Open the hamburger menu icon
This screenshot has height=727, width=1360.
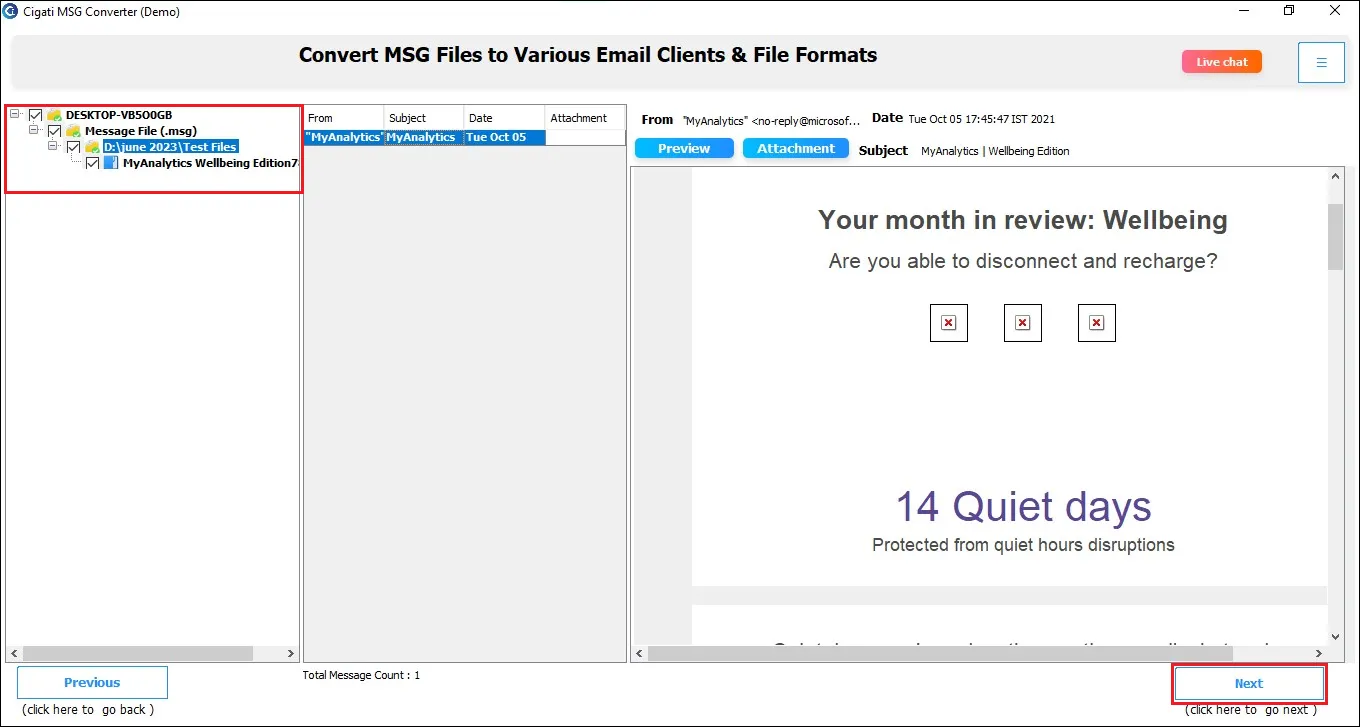(x=1321, y=62)
